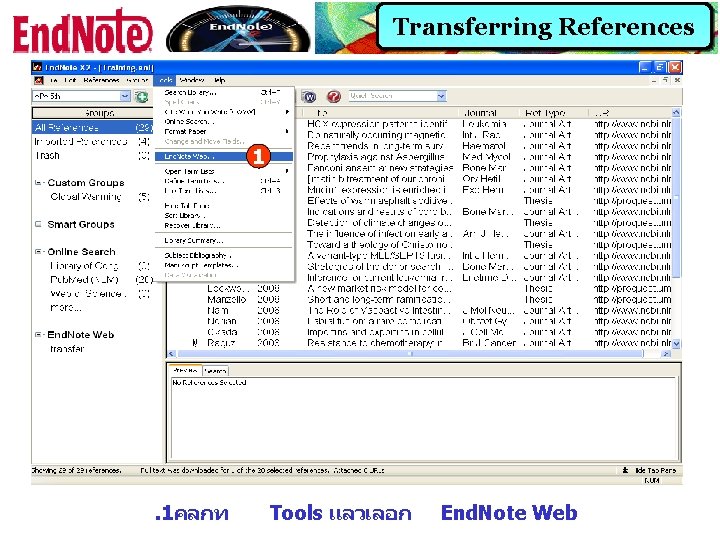Choose Recover Library menu entry
This screenshot has width=720, height=540.
224,225
